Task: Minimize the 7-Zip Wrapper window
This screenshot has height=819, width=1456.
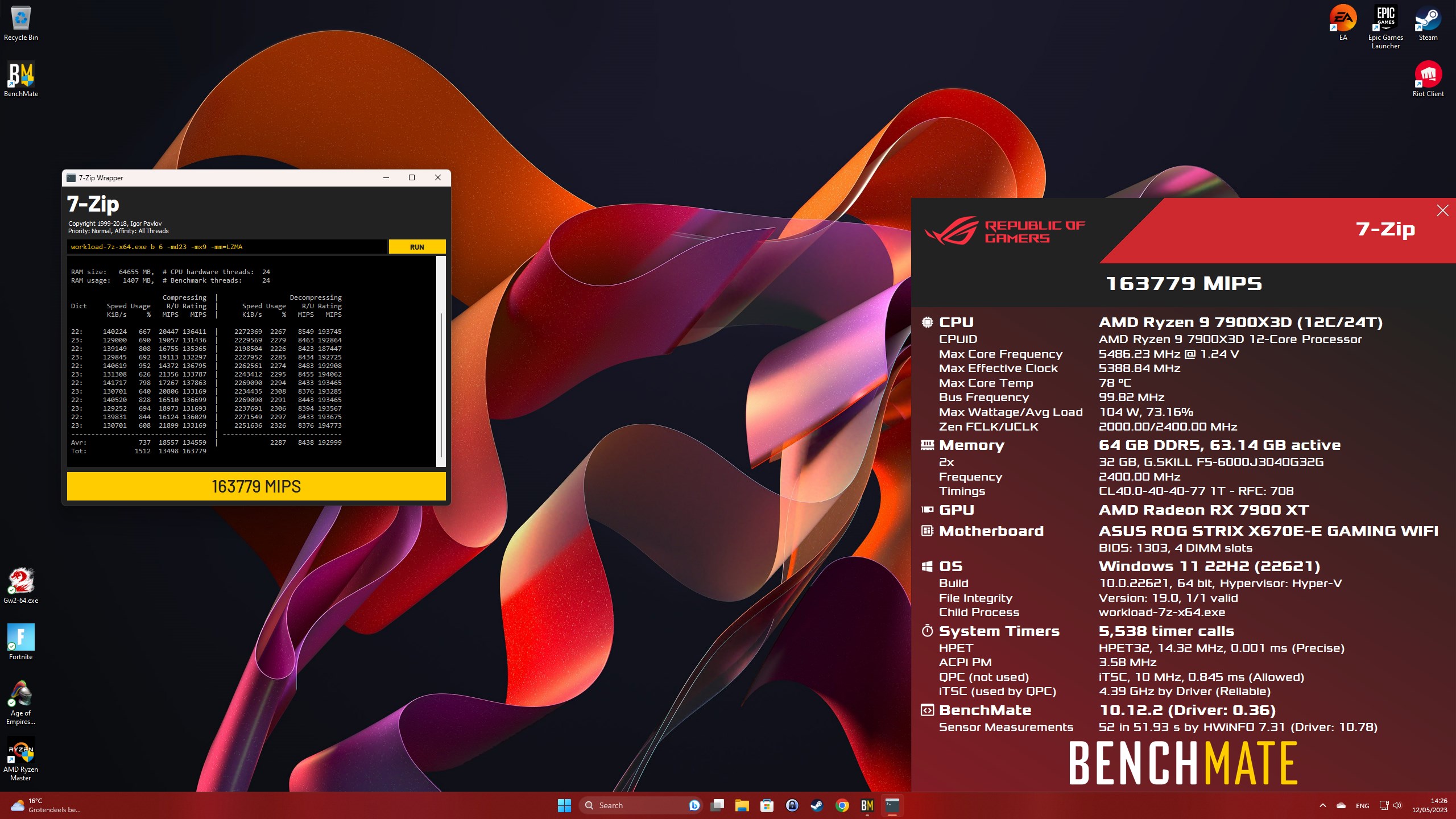Action: [386, 177]
